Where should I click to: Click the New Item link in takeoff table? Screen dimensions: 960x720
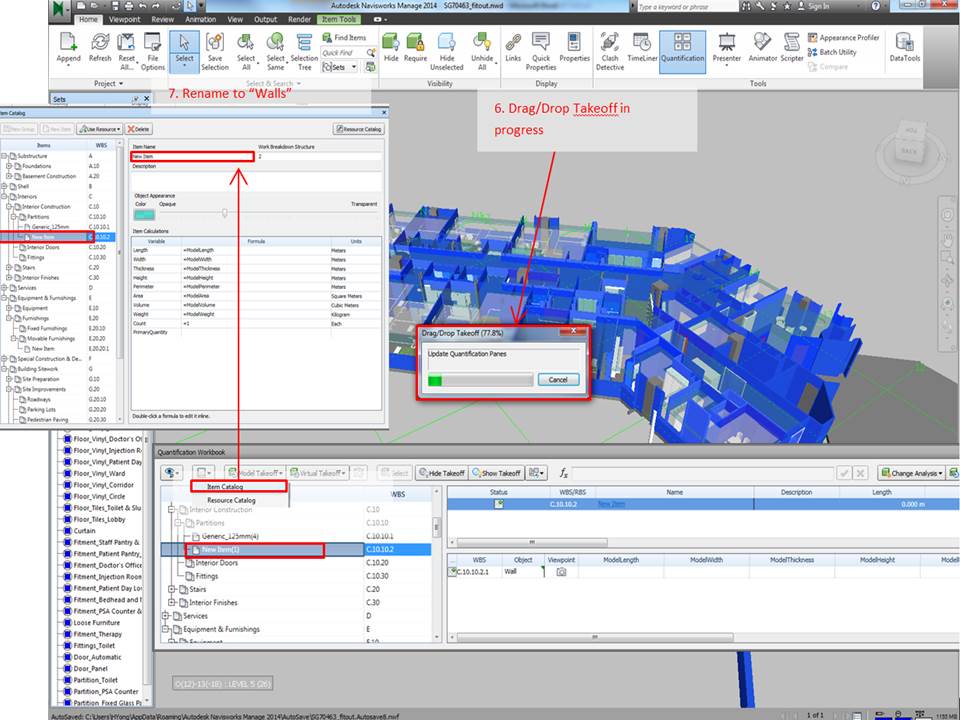click(611, 504)
